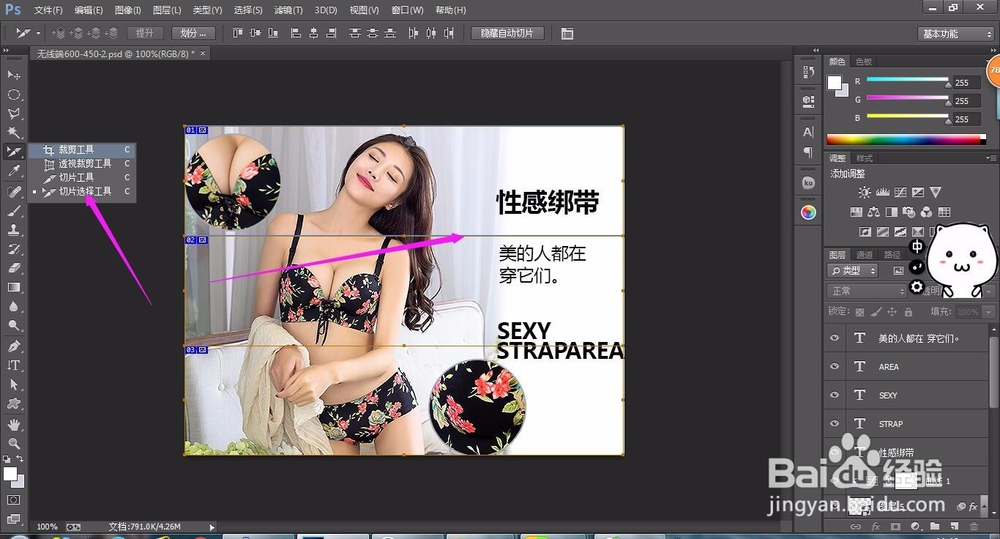Image resolution: width=1000 pixels, height=539 pixels.
Task: Select the Zoom tool in toolbox
Action: (x=13, y=443)
